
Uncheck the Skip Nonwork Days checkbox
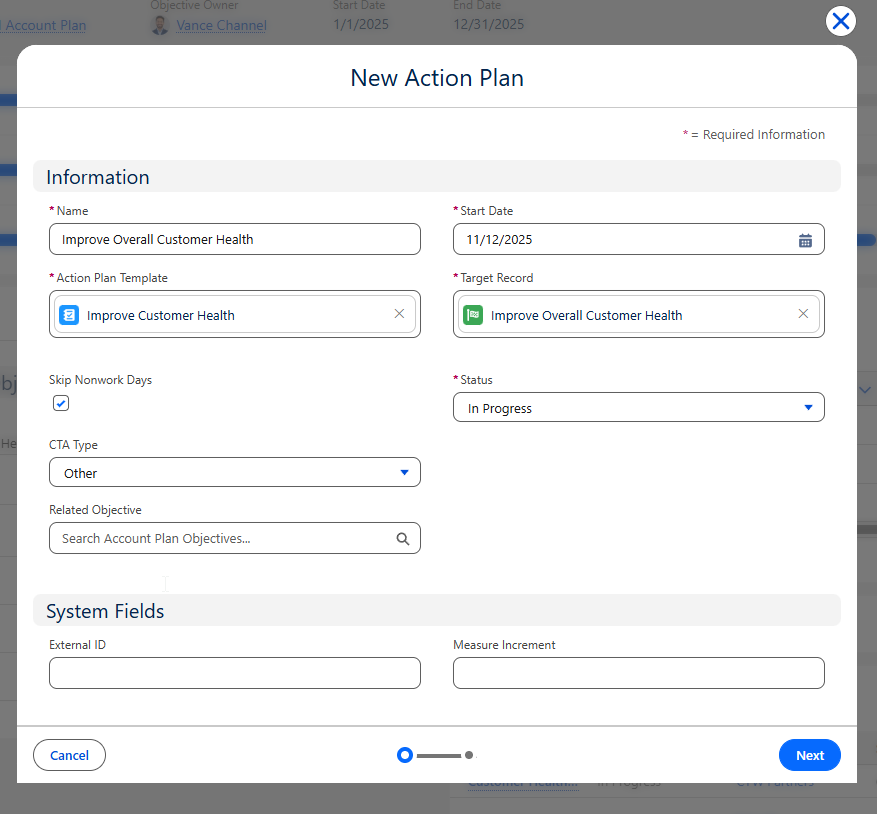point(61,403)
